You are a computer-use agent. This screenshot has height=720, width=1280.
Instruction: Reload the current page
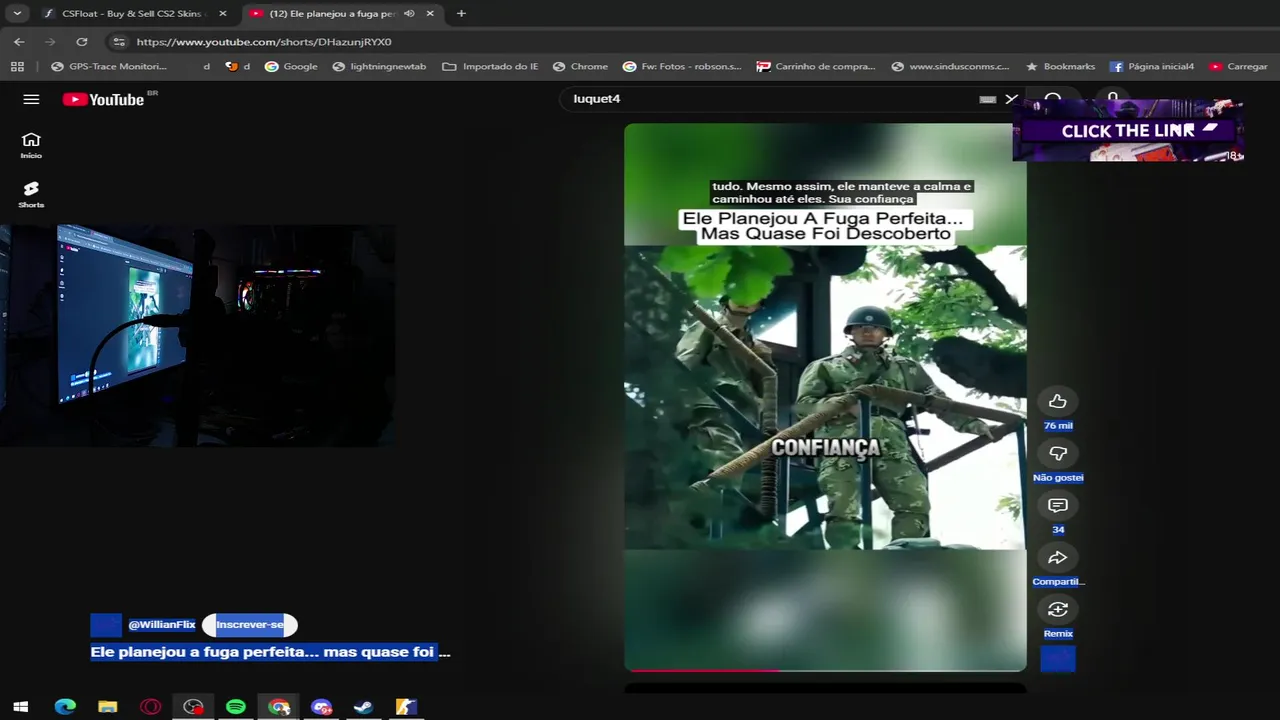82,42
